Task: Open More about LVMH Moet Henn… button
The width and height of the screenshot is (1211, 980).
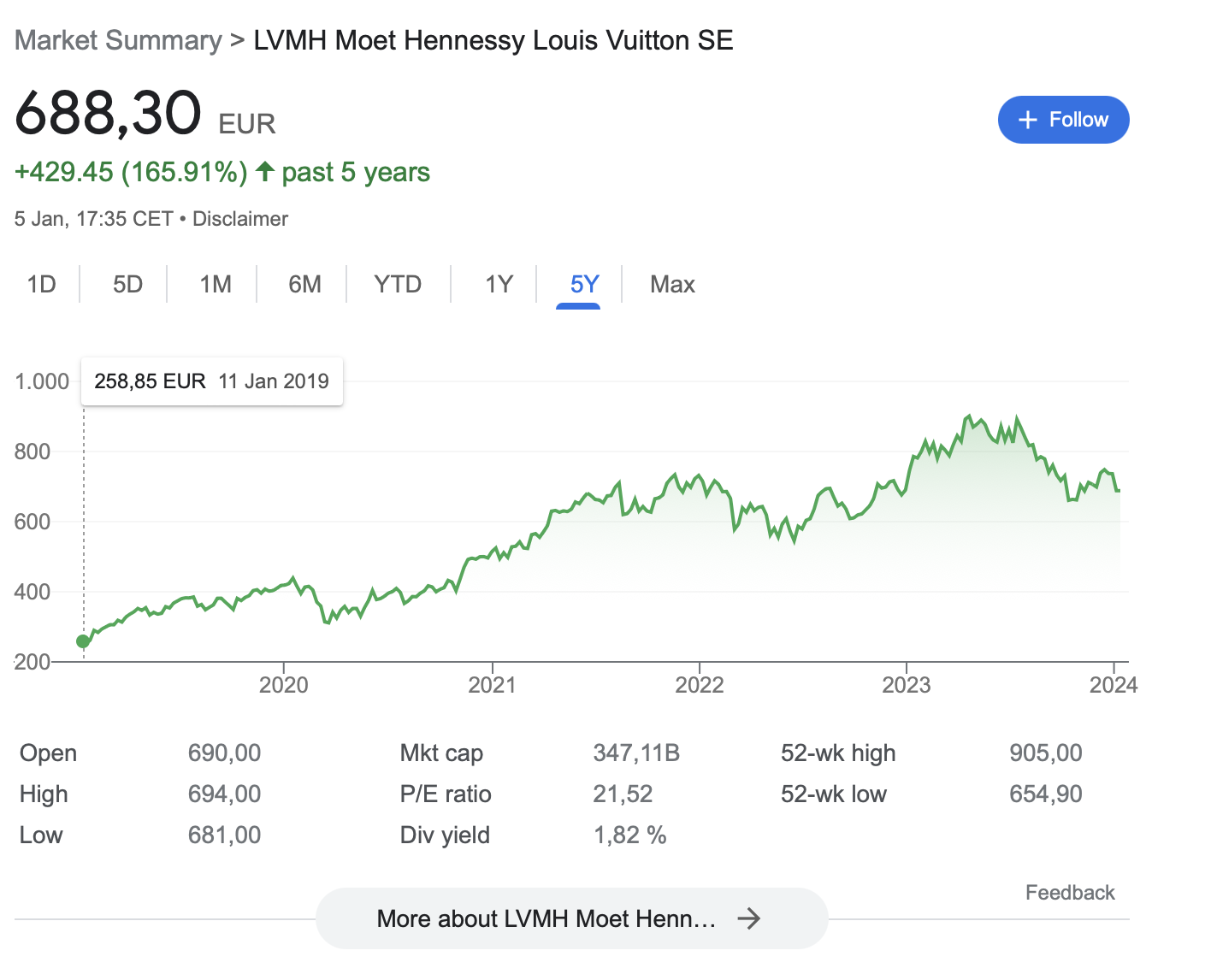Action: (571, 918)
